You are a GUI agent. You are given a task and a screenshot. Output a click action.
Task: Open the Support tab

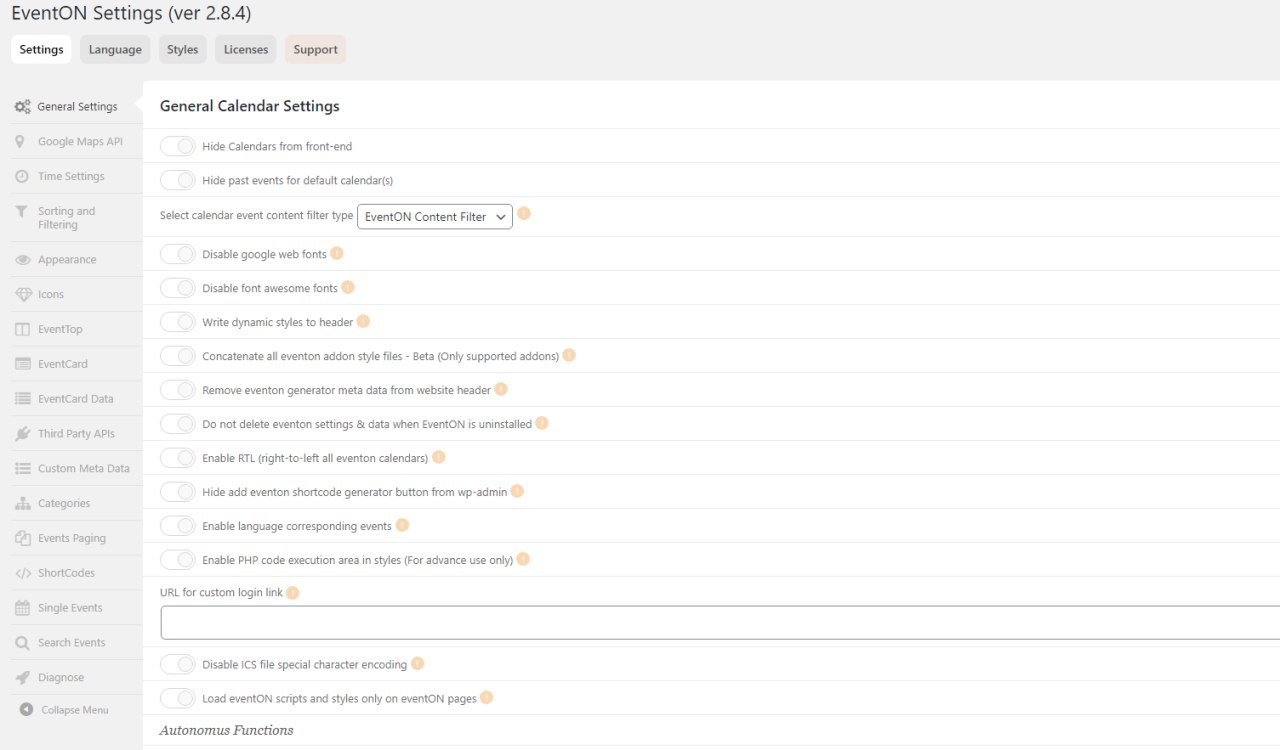click(x=315, y=50)
